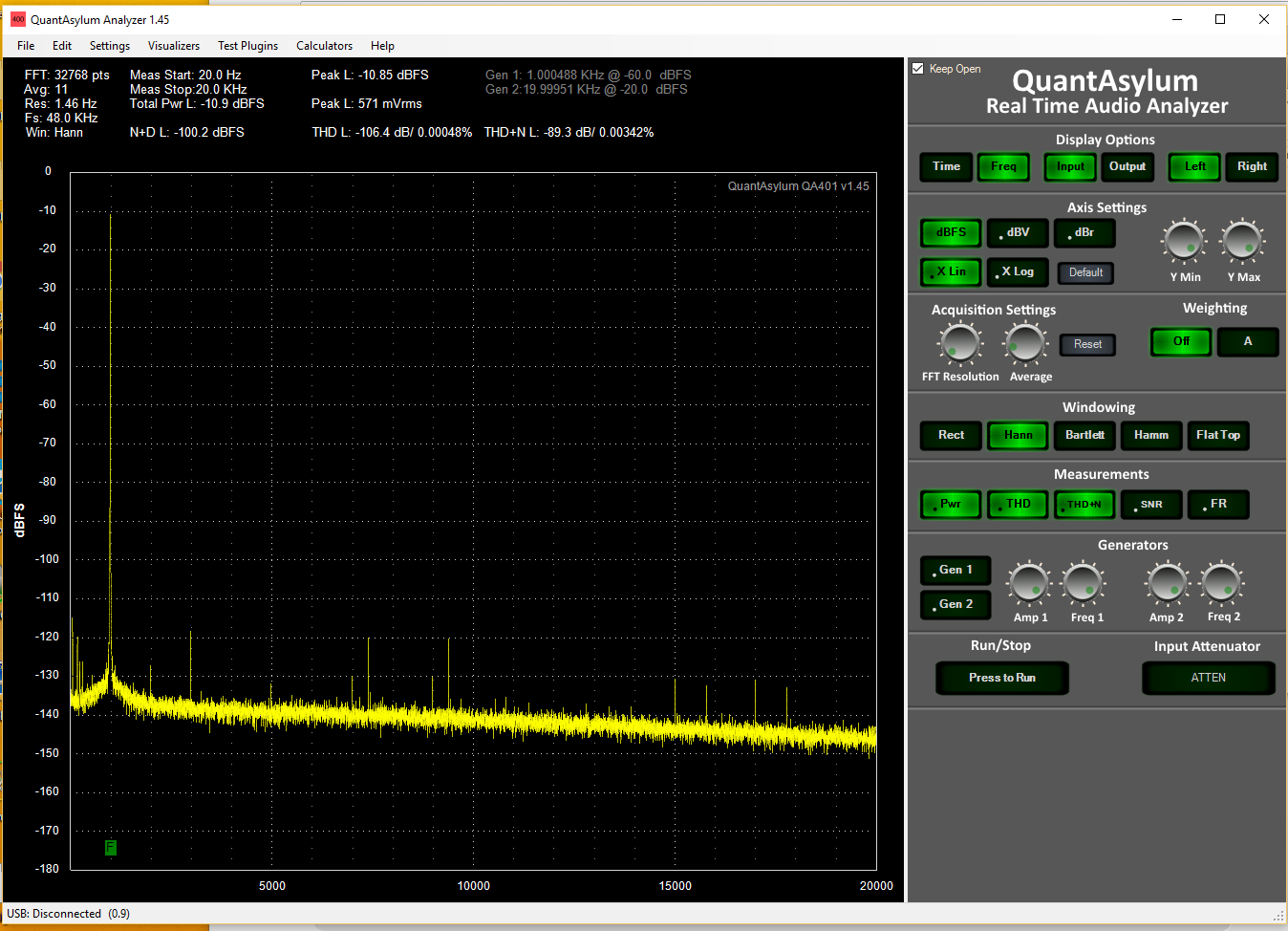Image resolution: width=1288 pixels, height=931 pixels.
Task: Maximize the QuantAsylum Analyzer window
Action: click(1220, 19)
